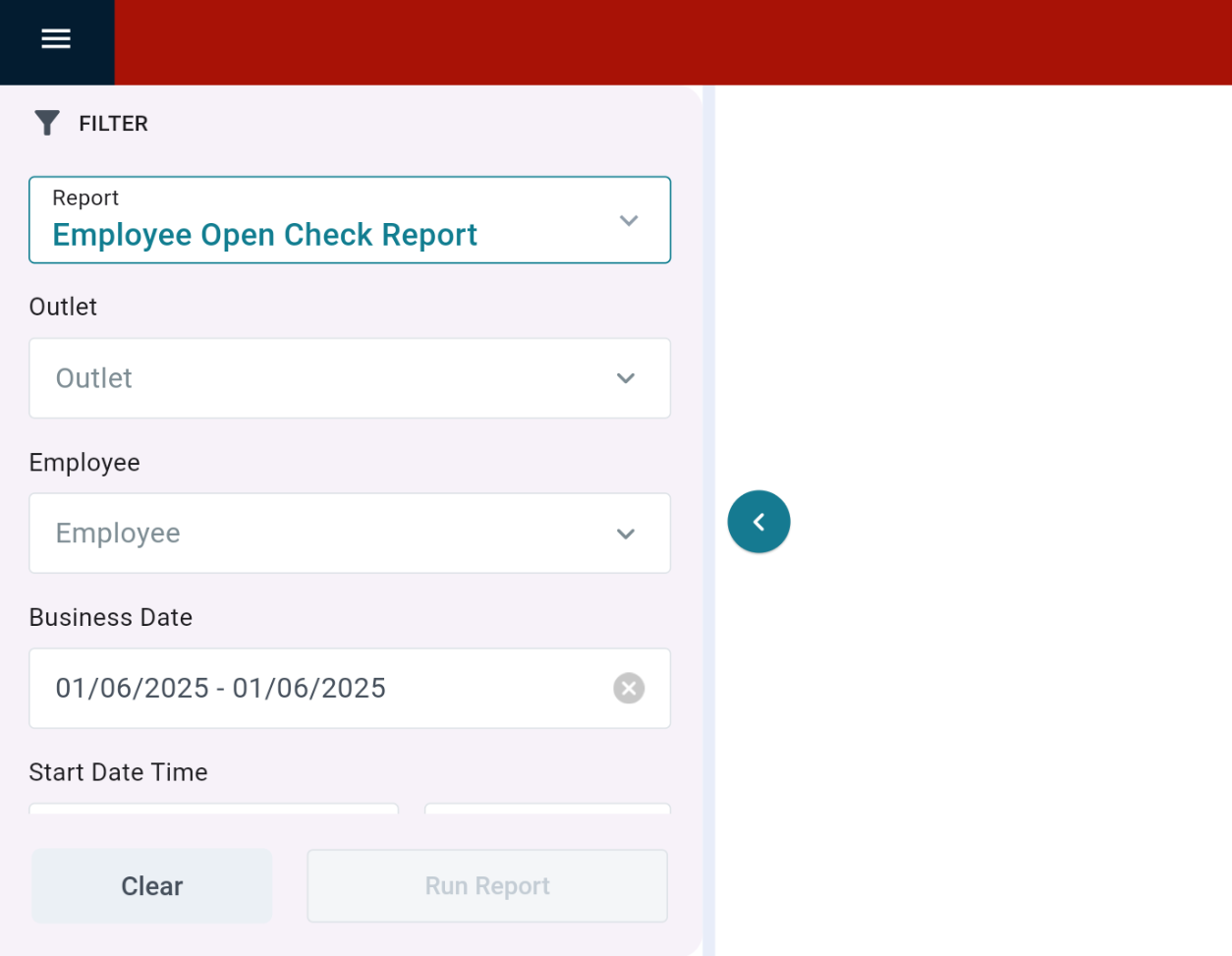
Task: Click the Employee label above the dropdown
Action: tap(84, 463)
